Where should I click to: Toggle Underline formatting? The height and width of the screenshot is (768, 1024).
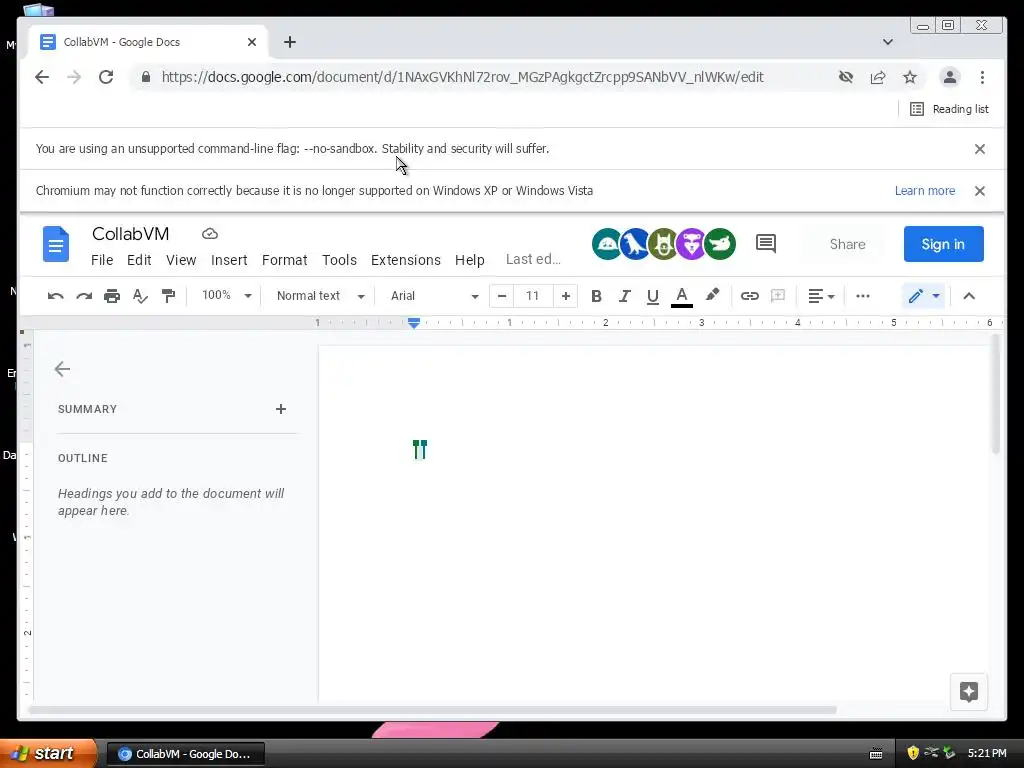coord(652,296)
